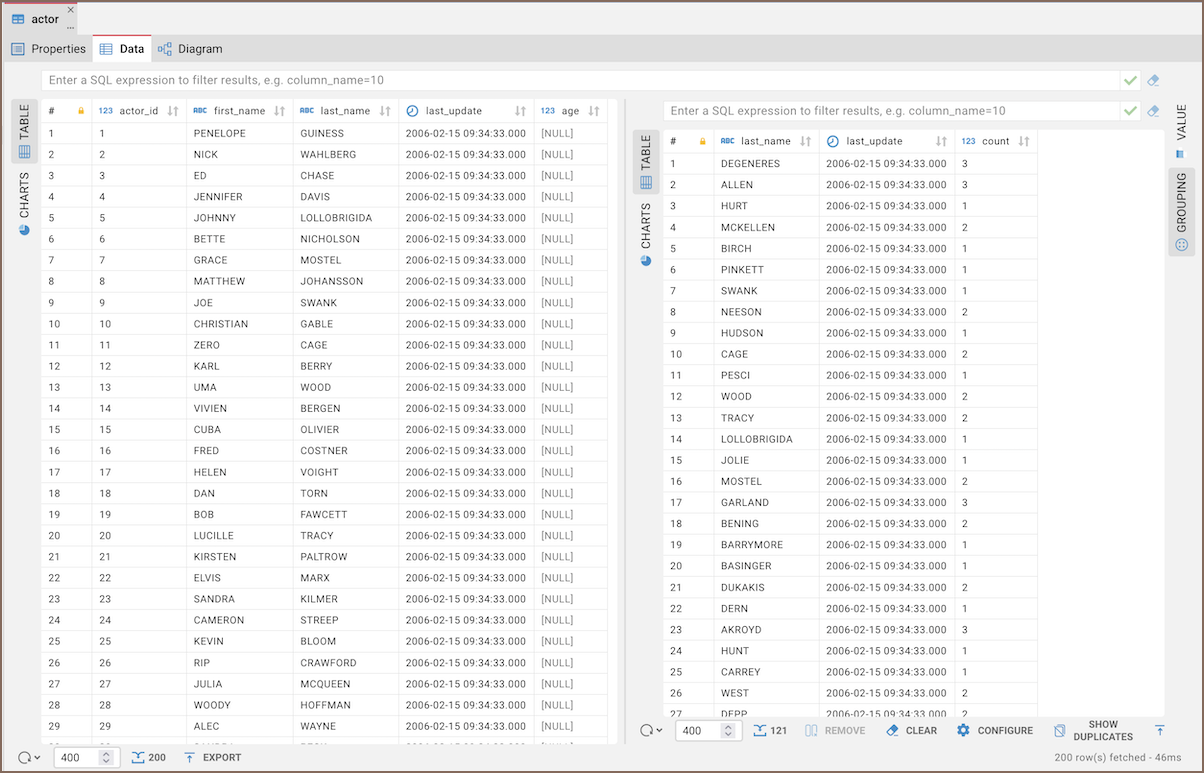Switch to the Properties tab

[x=48, y=49]
